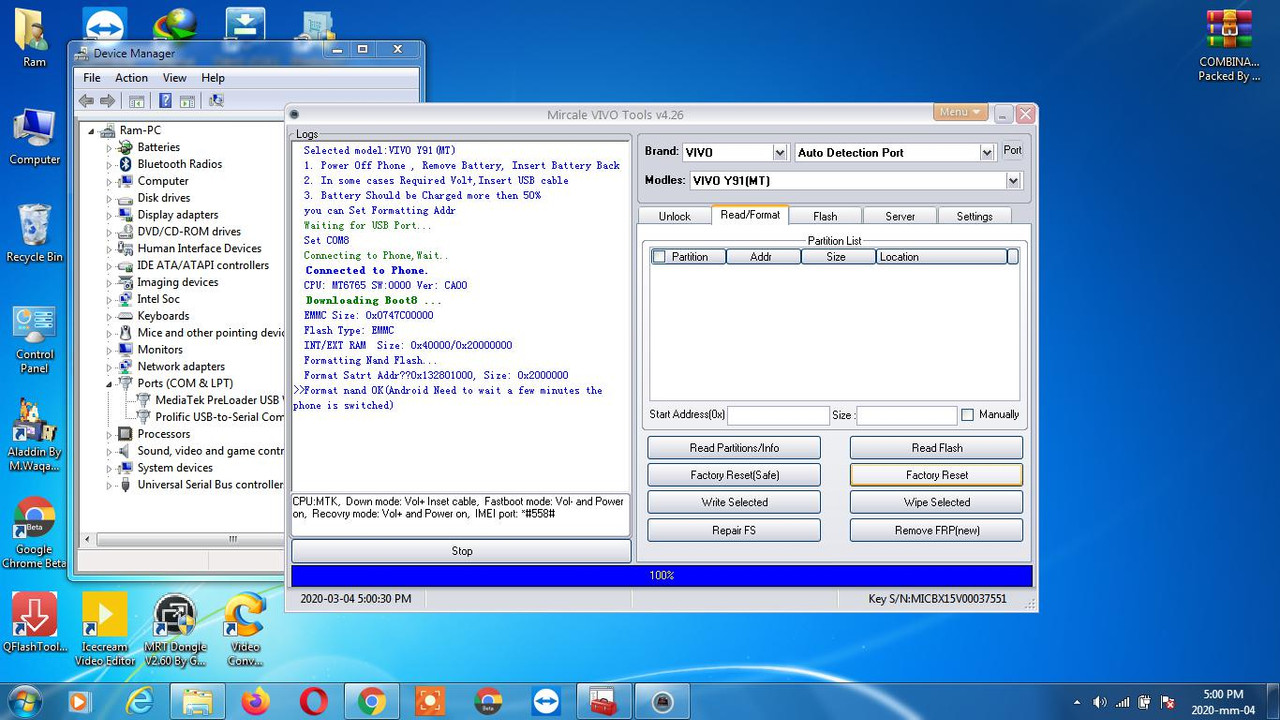This screenshot has height=720, width=1280.
Task: Click the Read Partitions/Info button
Action: pos(733,447)
